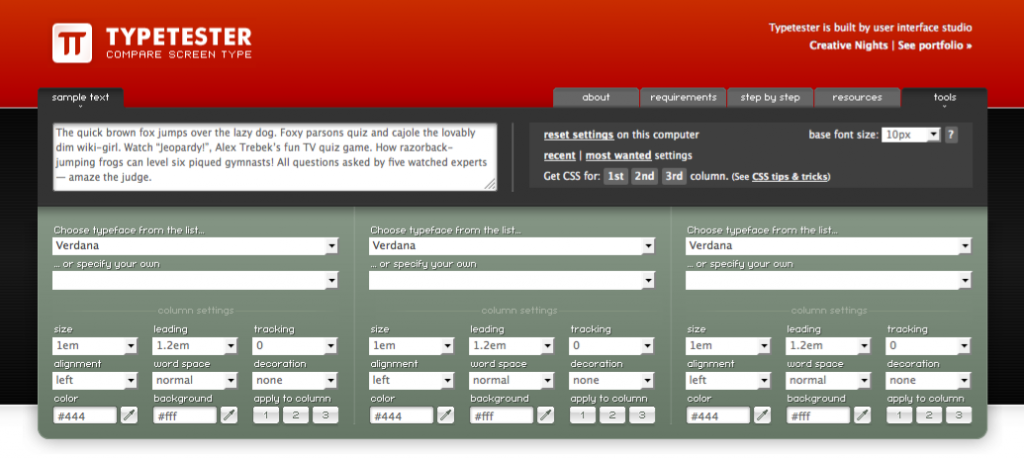This screenshot has width=1024, height=459.
Task: Get CSS for 1st column
Action: tap(615, 177)
